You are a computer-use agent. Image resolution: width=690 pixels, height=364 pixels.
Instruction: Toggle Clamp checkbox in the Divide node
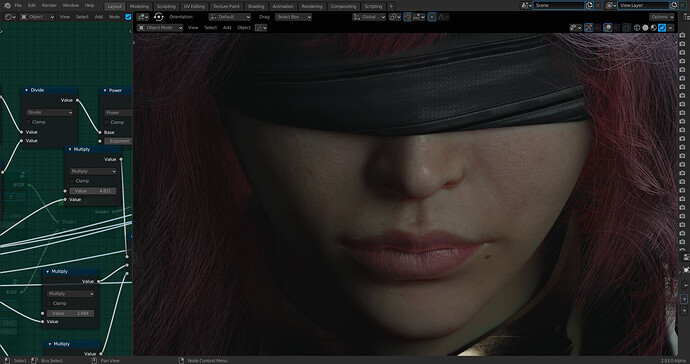(29, 122)
